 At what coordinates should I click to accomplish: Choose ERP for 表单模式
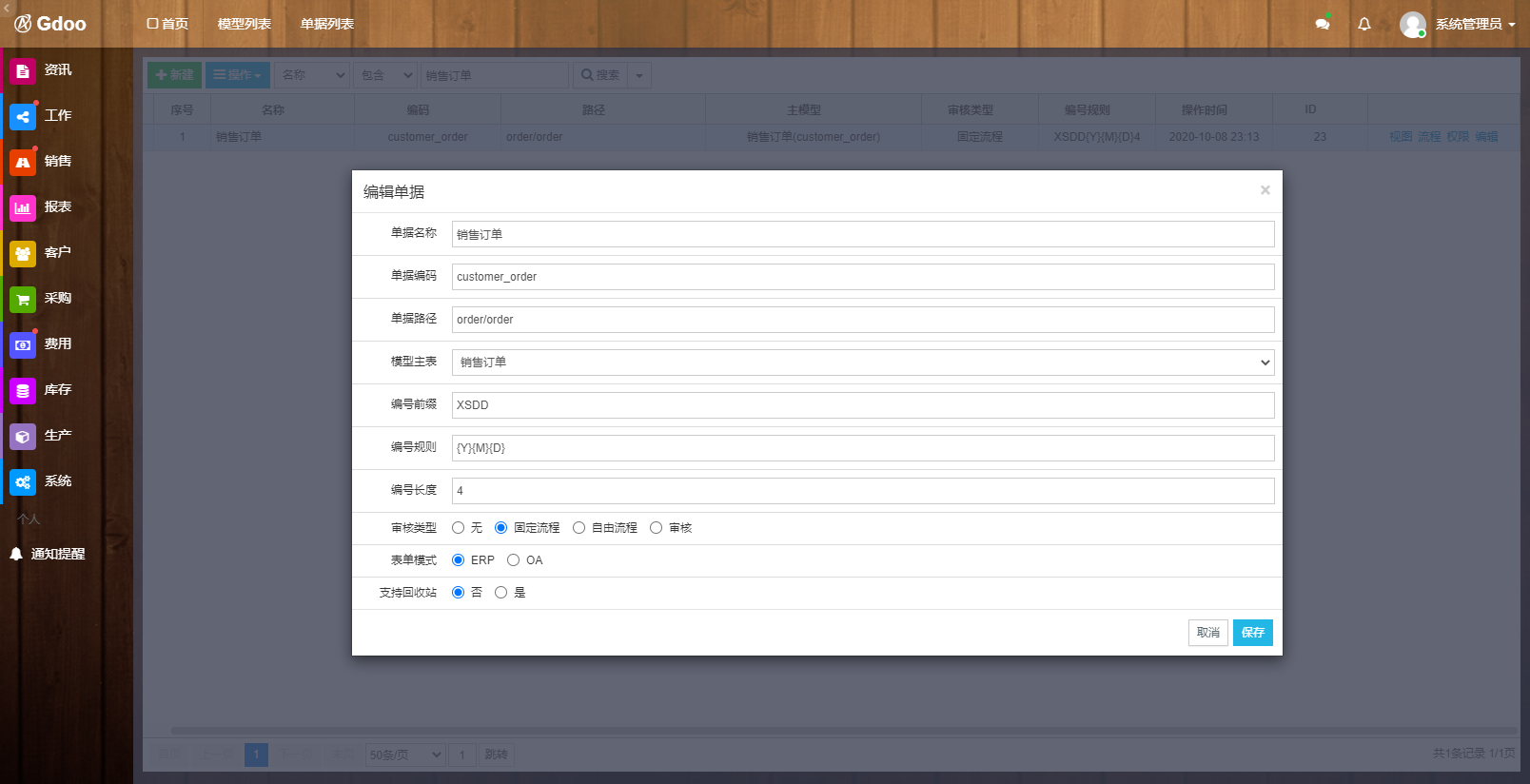pos(459,560)
